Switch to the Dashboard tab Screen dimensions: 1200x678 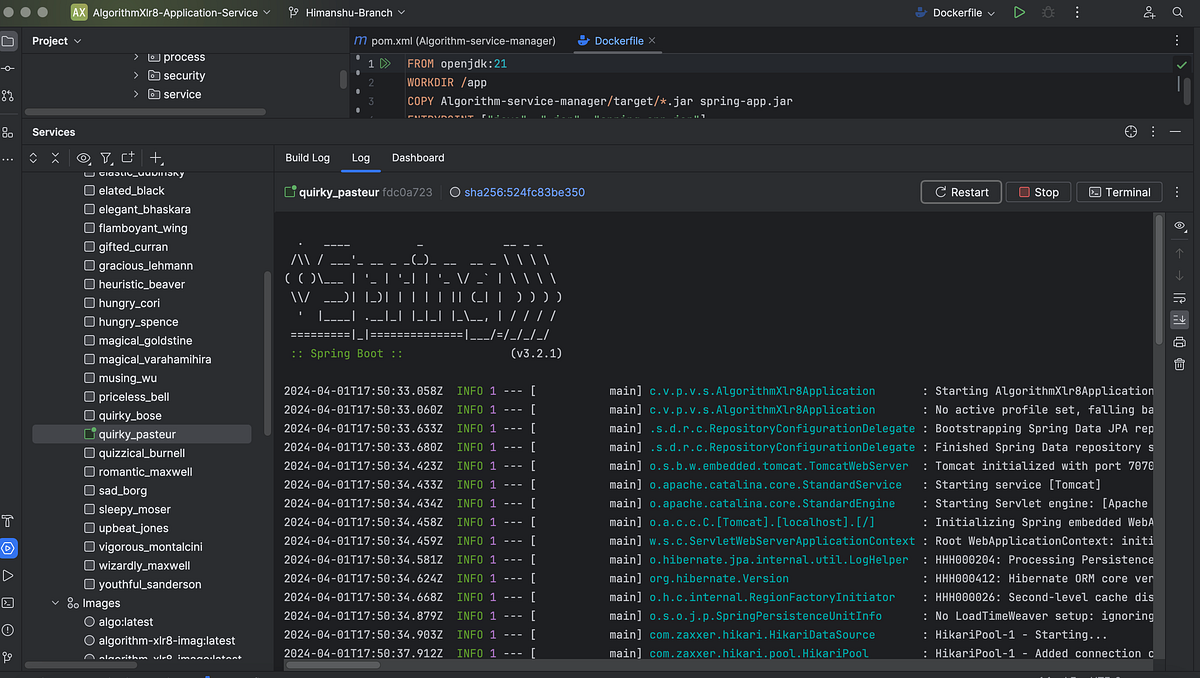pos(418,158)
